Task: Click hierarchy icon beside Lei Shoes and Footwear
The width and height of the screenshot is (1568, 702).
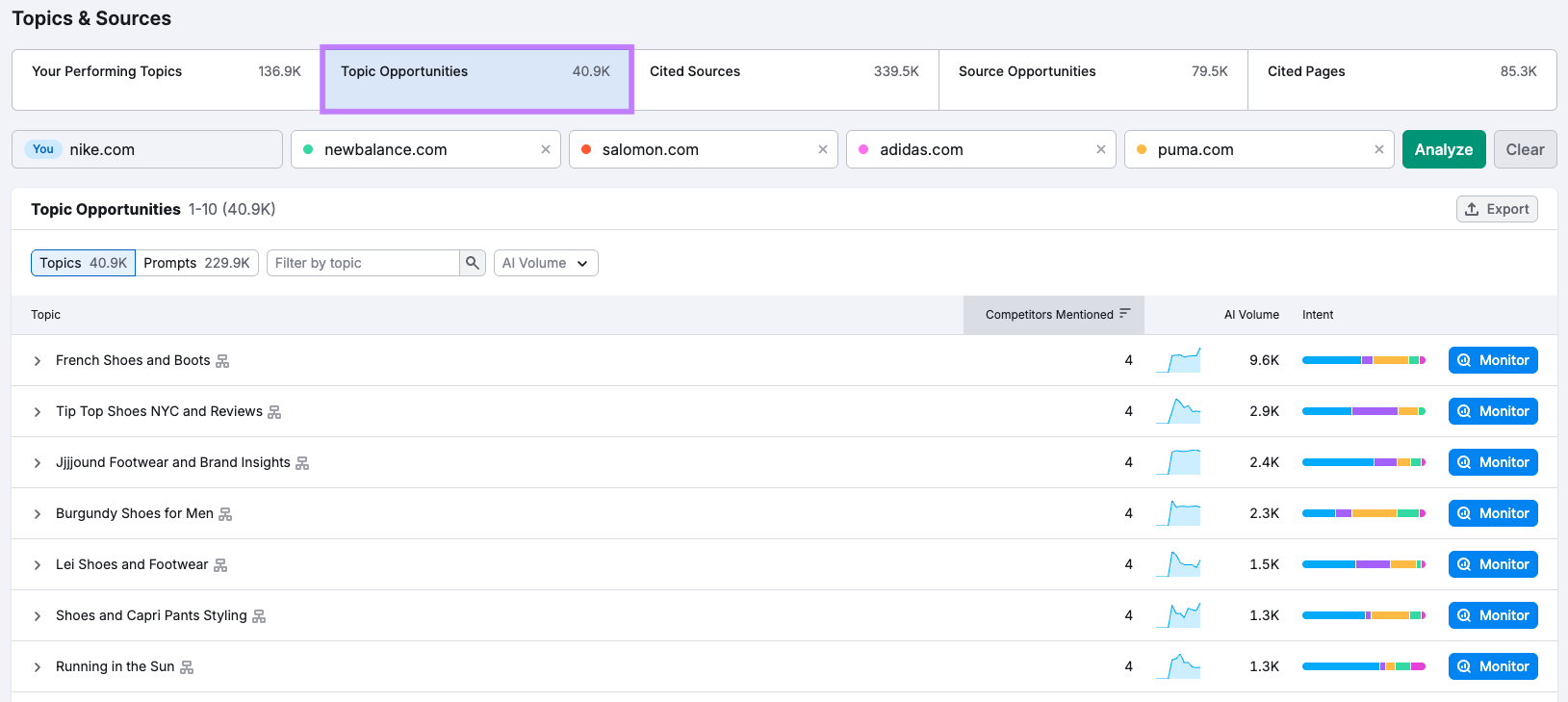Action: pos(220,565)
